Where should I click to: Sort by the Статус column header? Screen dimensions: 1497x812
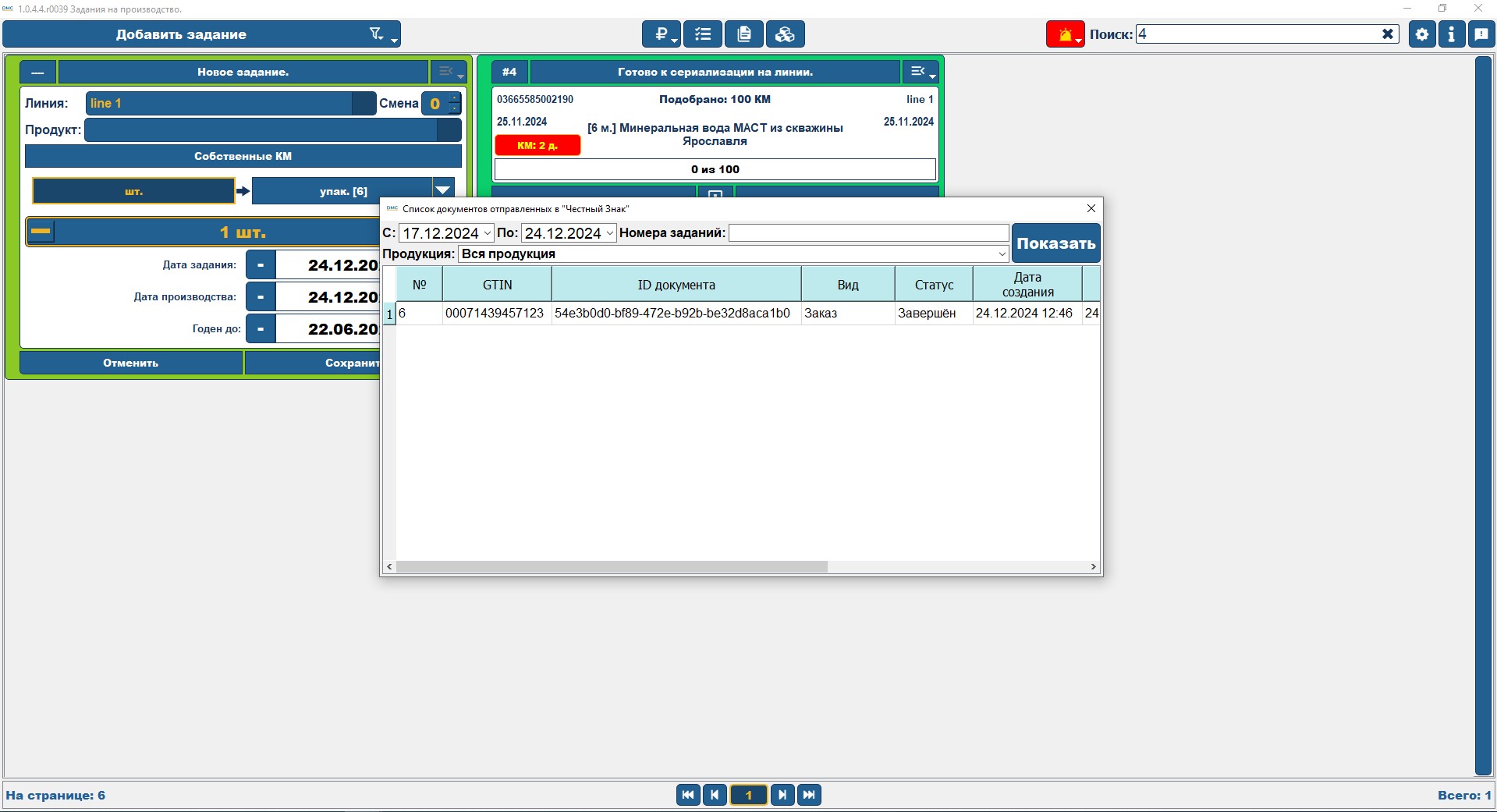point(934,285)
